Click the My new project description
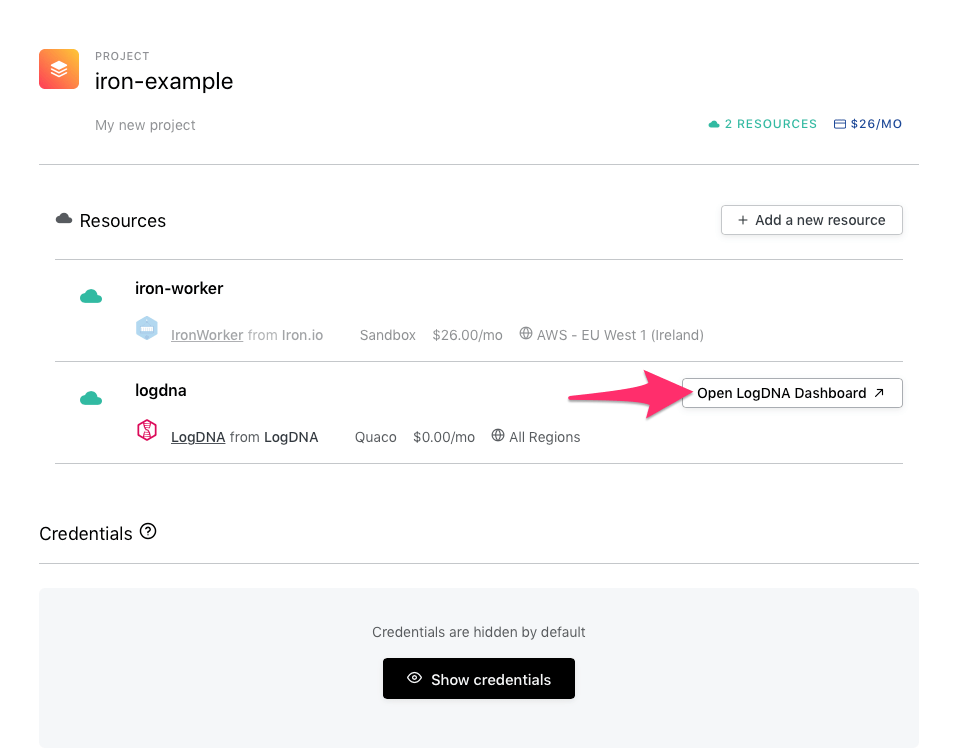Viewport: 959px width, 753px height. click(x=145, y=125)
